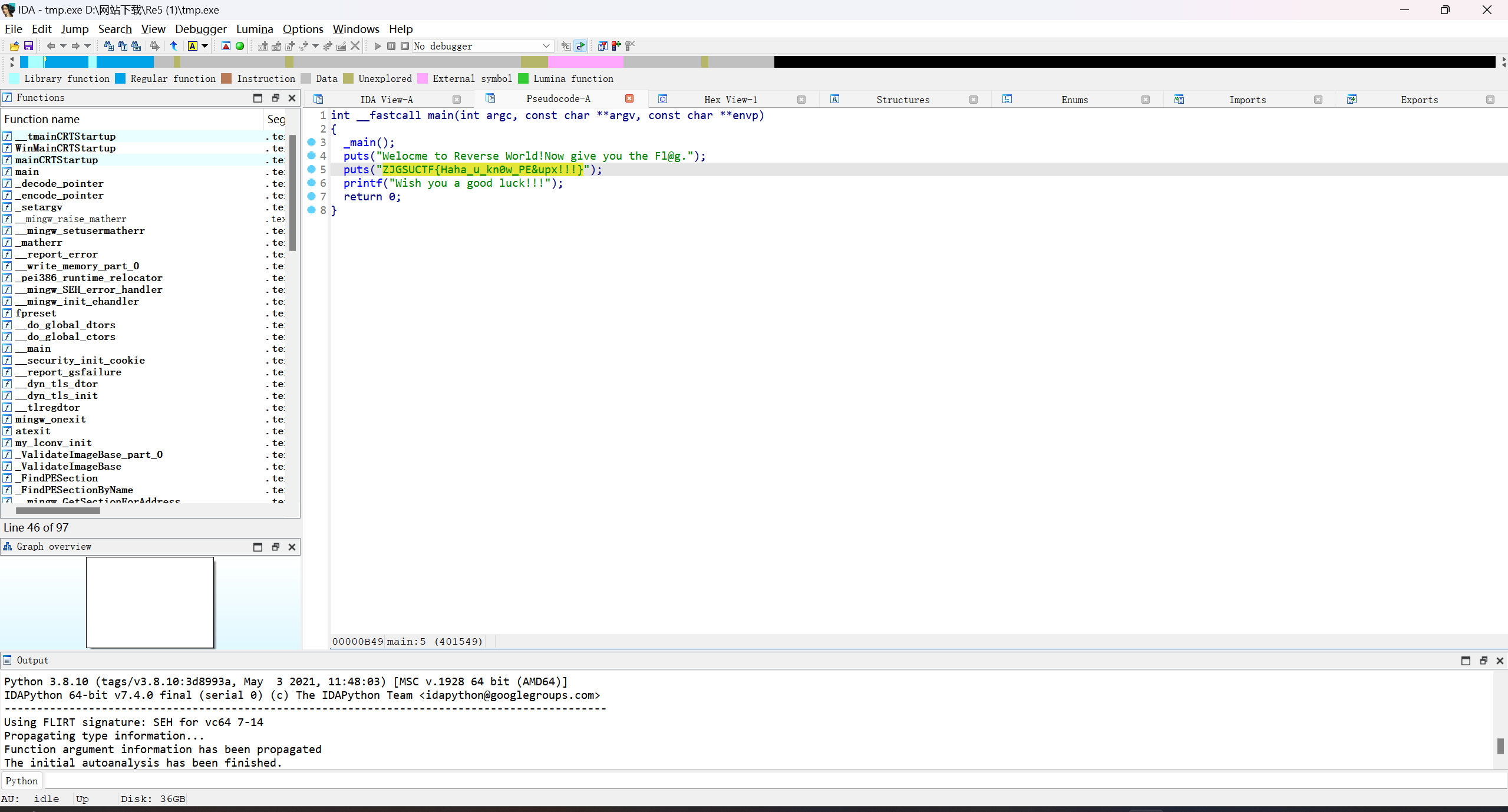
Task: Toggle breakpoint dot on line 7
Action: 312,196
